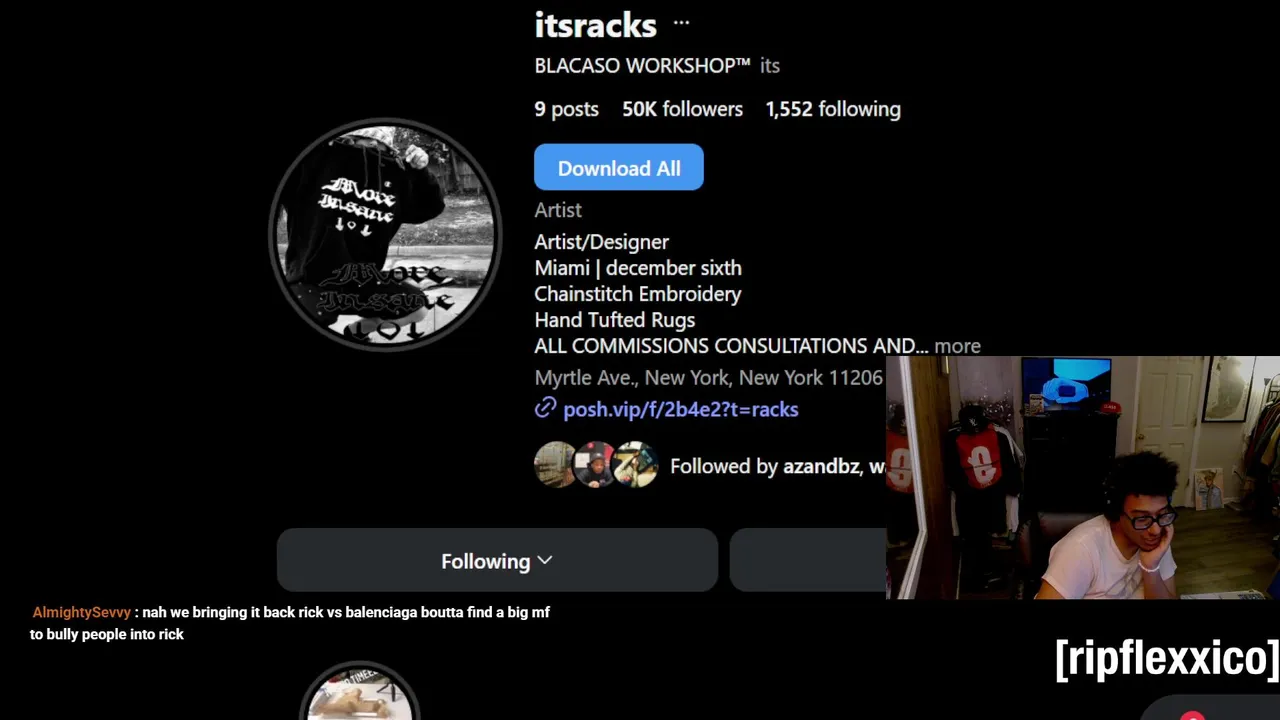This screenshot has width=1280, height=720.
Task: Click the 9 posts count
Action: pyautogui.click(x=566, y=109)
